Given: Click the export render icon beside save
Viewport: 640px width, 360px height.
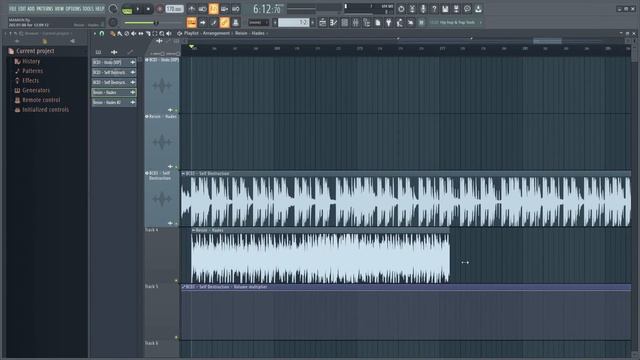Looking at the screenshot, I should [x=456, y=9].
